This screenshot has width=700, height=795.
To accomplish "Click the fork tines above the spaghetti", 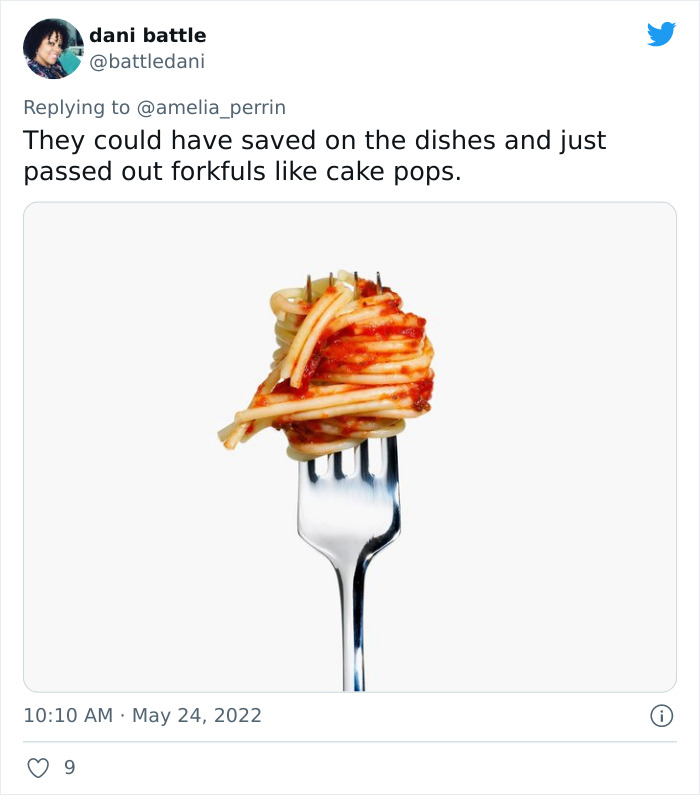I will 343,281.
